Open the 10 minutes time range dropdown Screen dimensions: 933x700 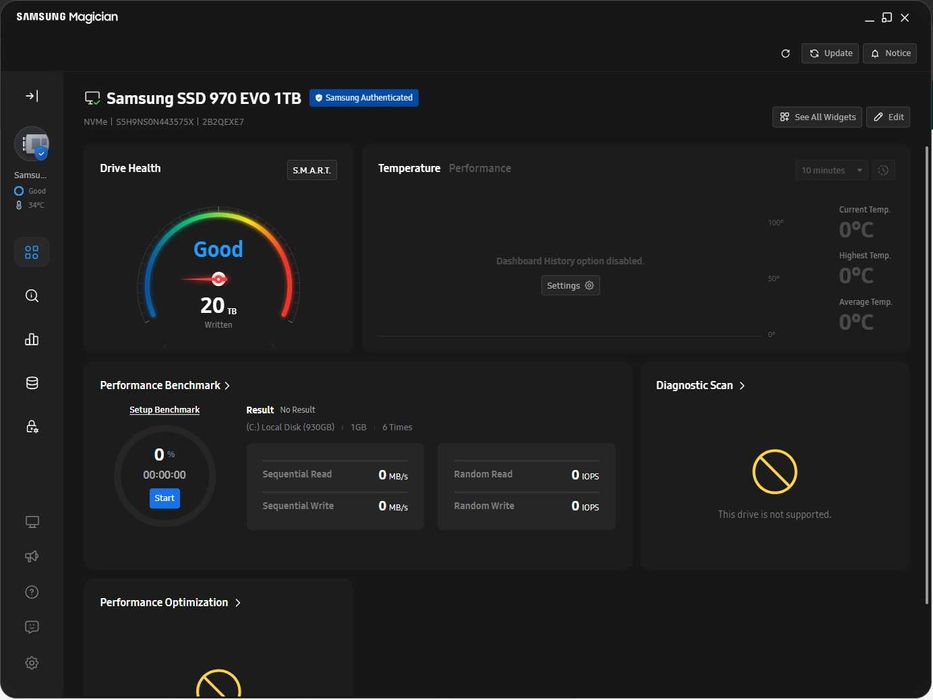[x=831, y=170]
